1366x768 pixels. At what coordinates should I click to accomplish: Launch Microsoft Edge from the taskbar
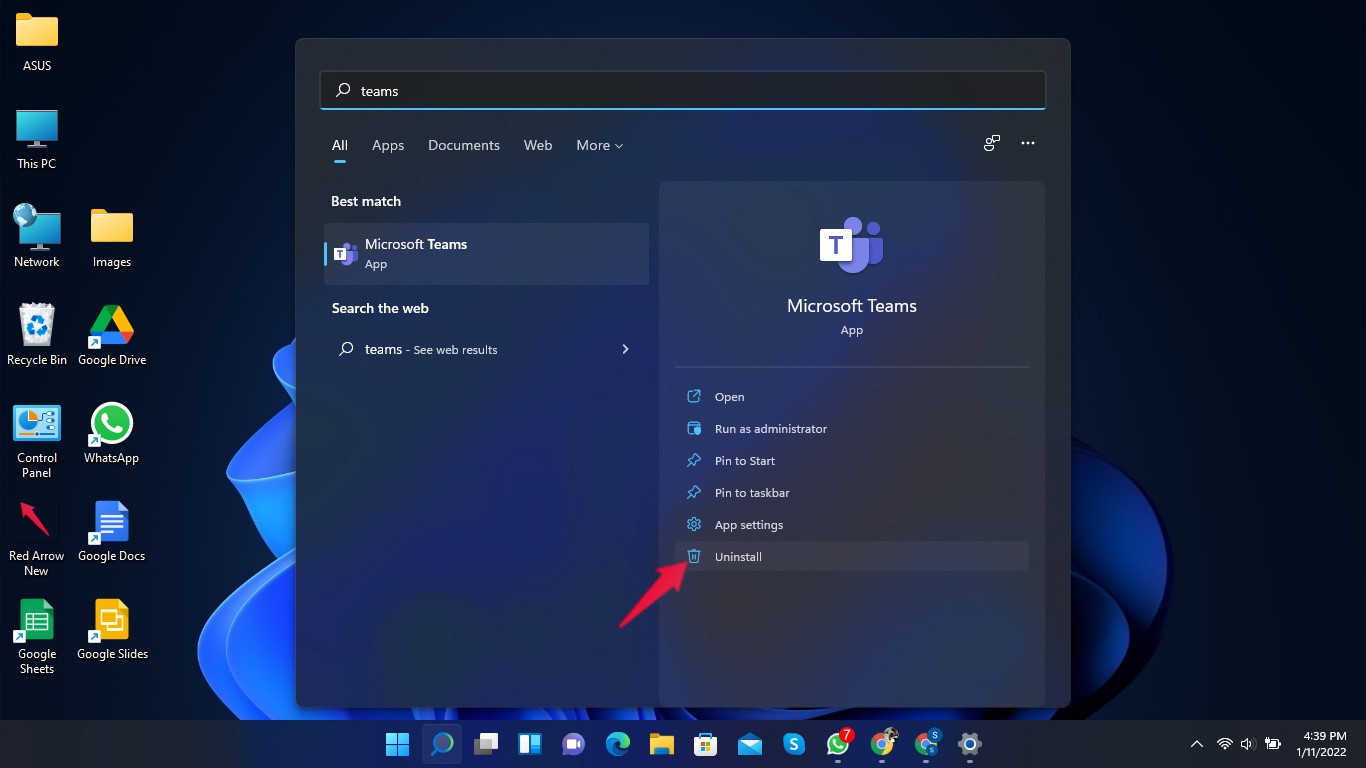click(618, 744)
